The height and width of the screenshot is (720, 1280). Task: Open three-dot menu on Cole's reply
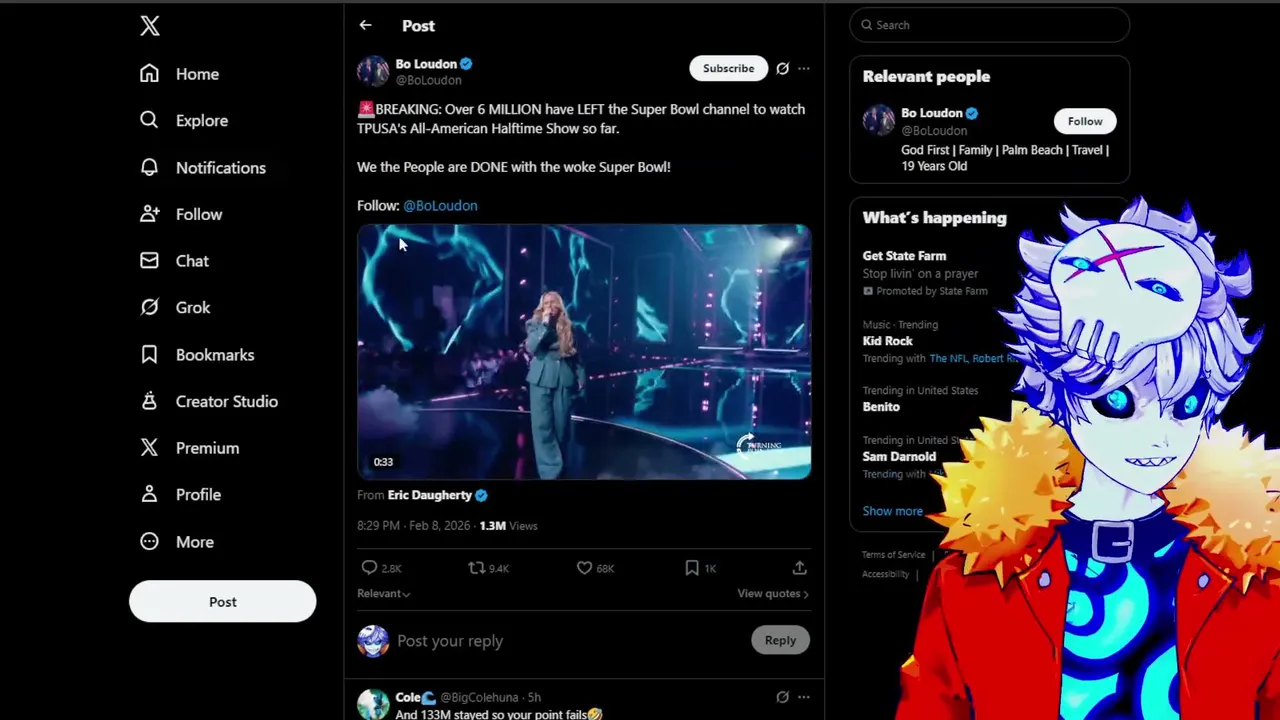click(804, 697)
